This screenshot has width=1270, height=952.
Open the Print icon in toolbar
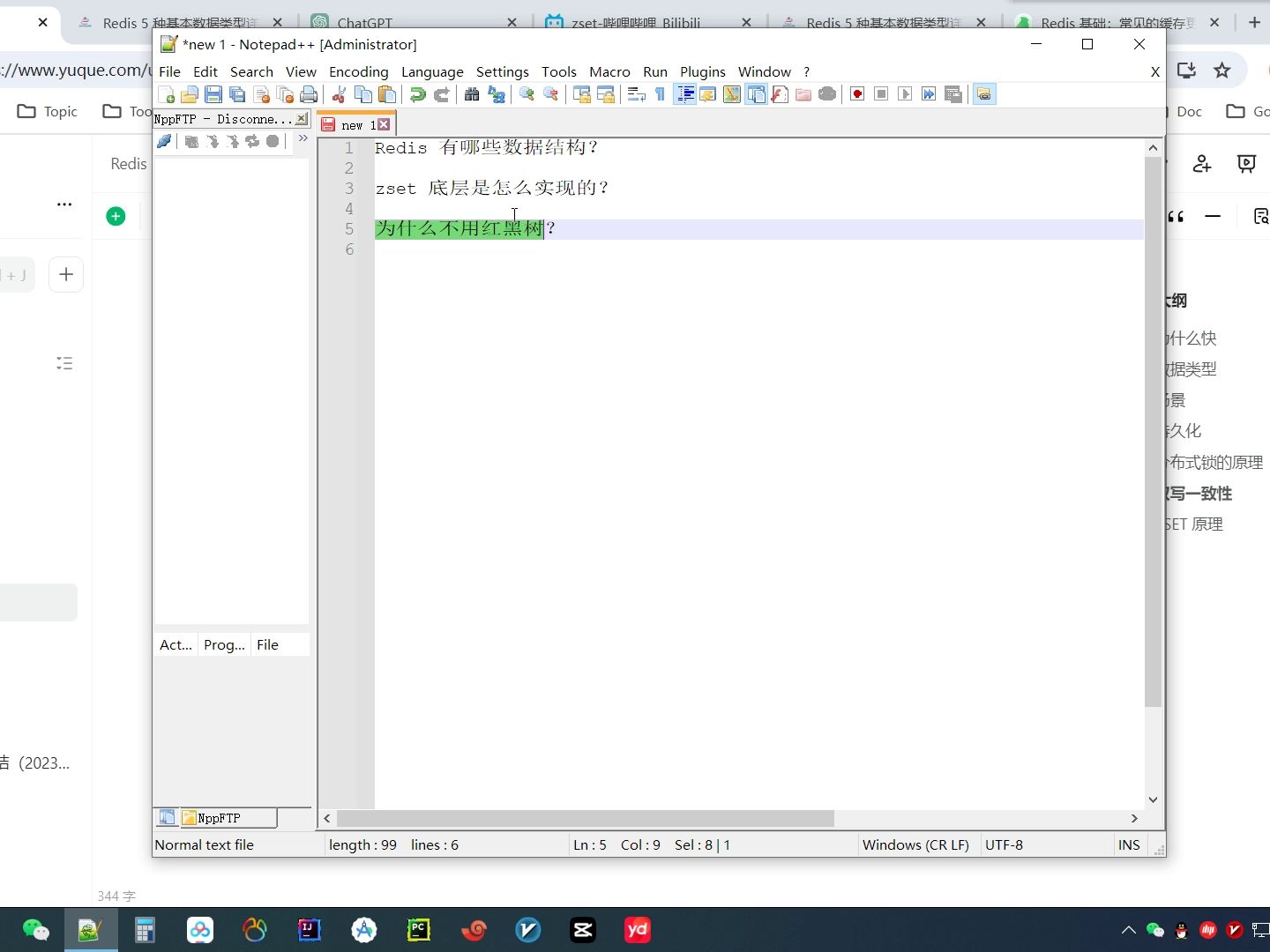pos(309,94)
